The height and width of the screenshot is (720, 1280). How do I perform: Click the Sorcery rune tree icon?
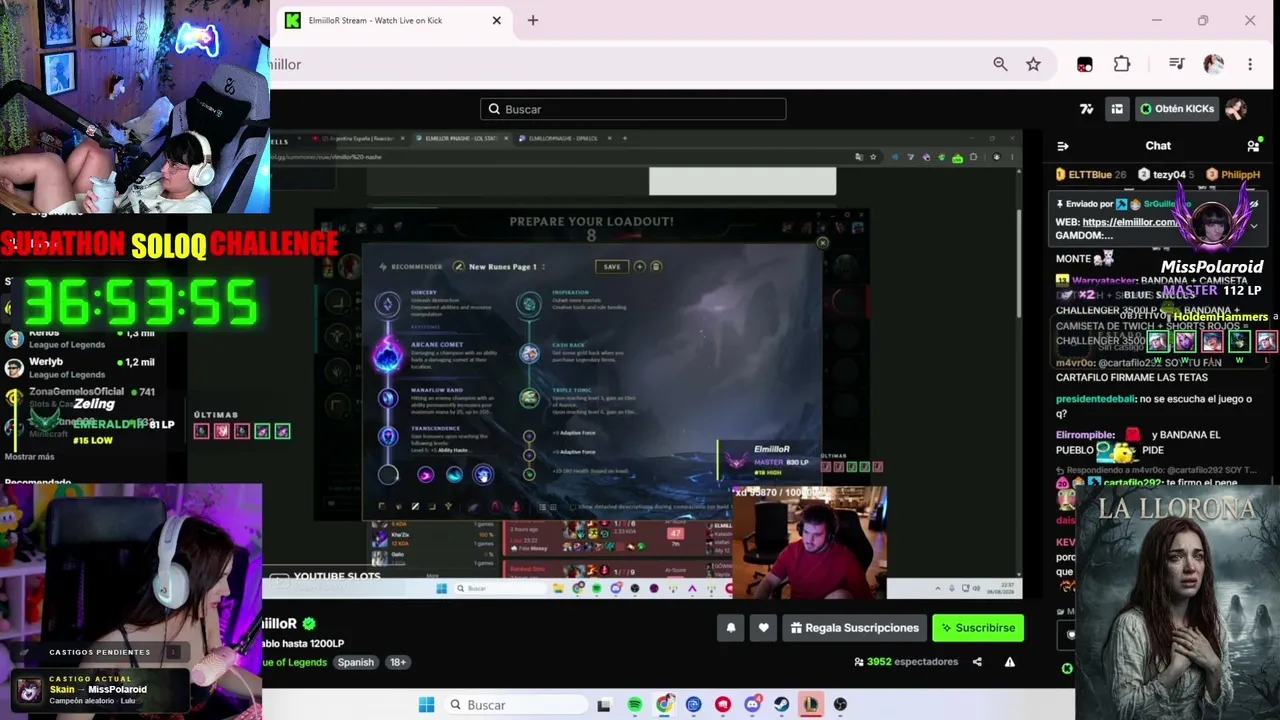point(388,304)
